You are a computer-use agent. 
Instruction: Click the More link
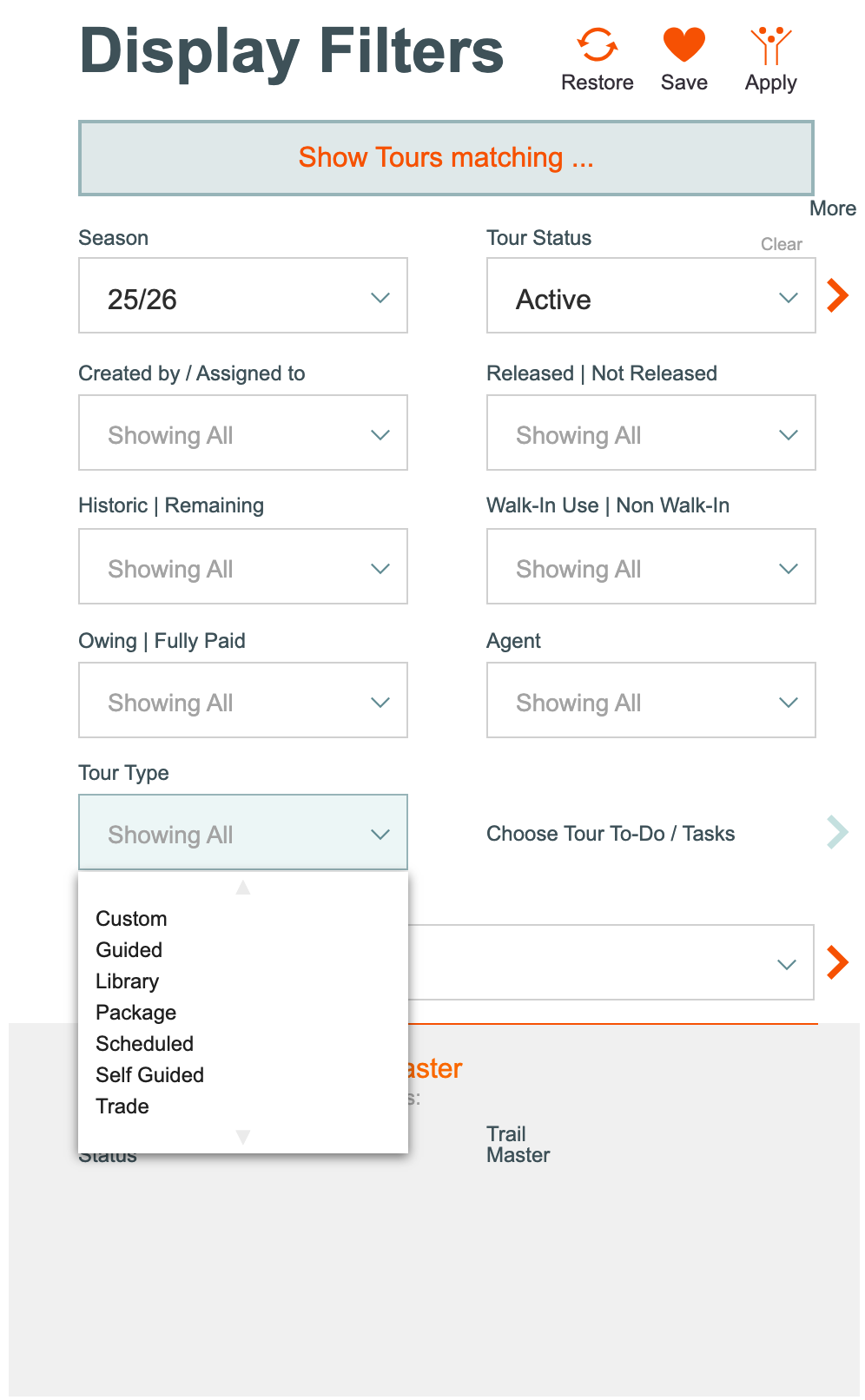(832, 208)
